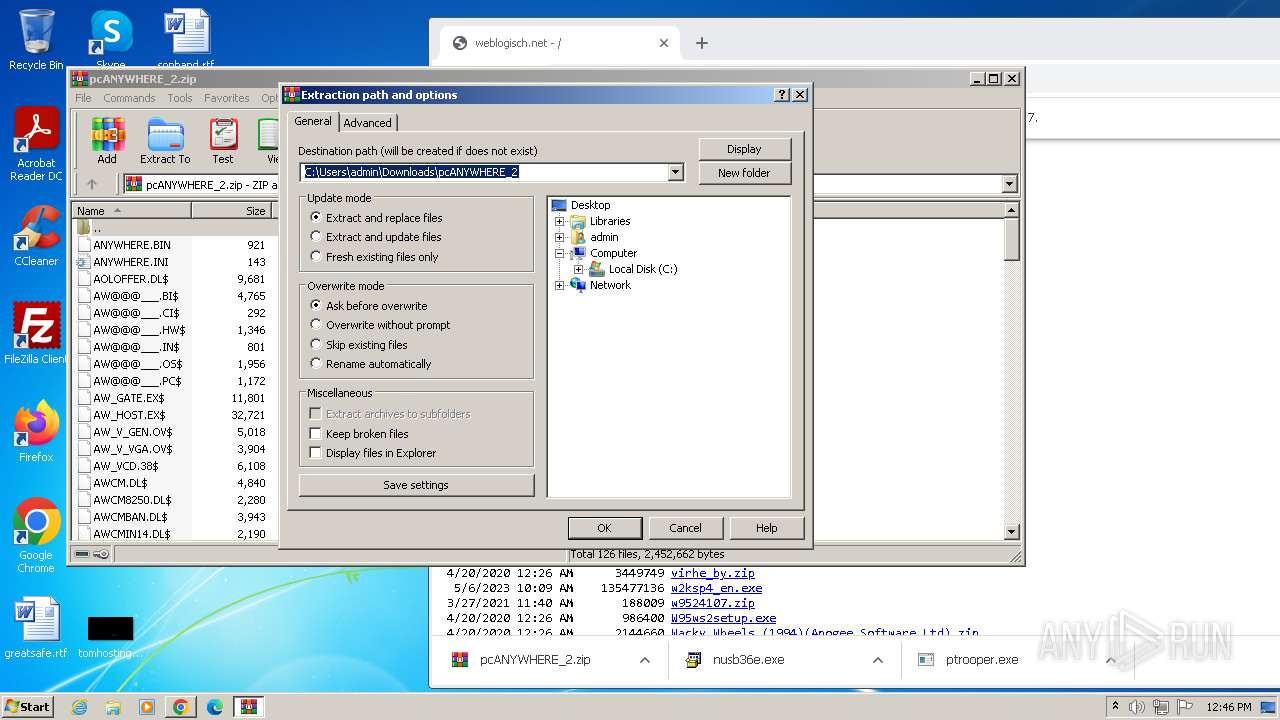This screenshot has height=720, width=1280.
Task: Open Recycle Bin desktop icon
Action: 36,40
